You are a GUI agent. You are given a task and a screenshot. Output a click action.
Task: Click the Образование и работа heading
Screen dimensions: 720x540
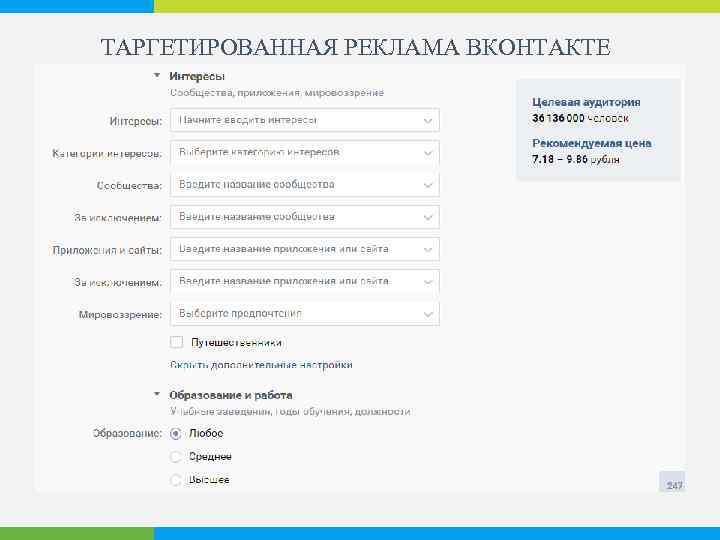[231, 395]
